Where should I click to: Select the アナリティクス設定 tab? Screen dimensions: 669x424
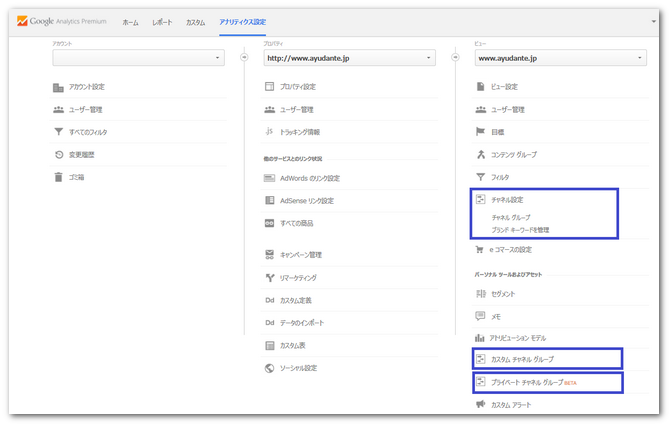[242, 22]
